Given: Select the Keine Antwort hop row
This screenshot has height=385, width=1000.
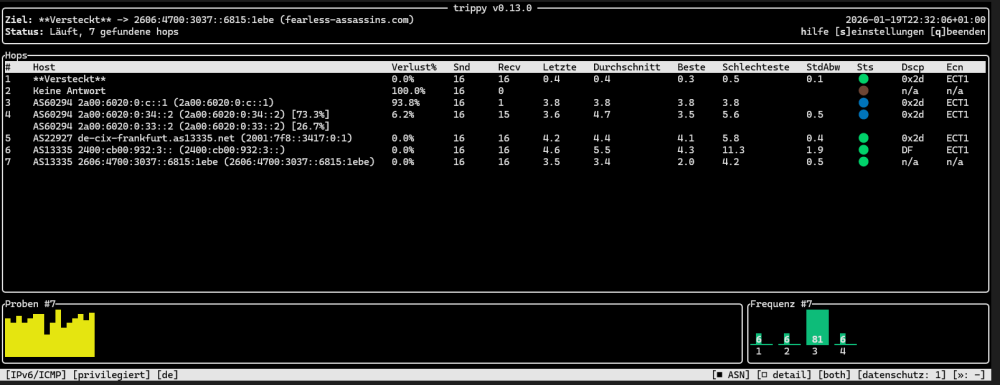Looking at the screenshot, I should coord(70,91).
